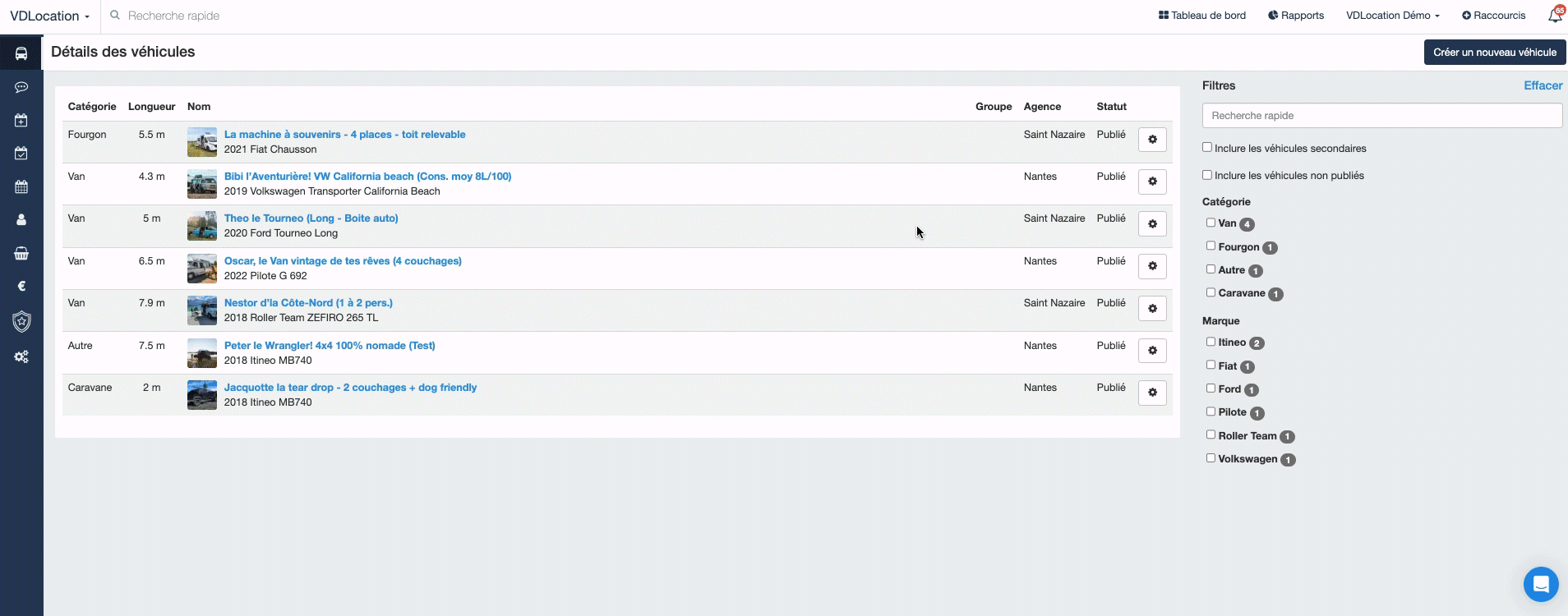Screen dimensions: 1568x616
Task: Go to Tableau de bord
Action: pos(1201,16)
